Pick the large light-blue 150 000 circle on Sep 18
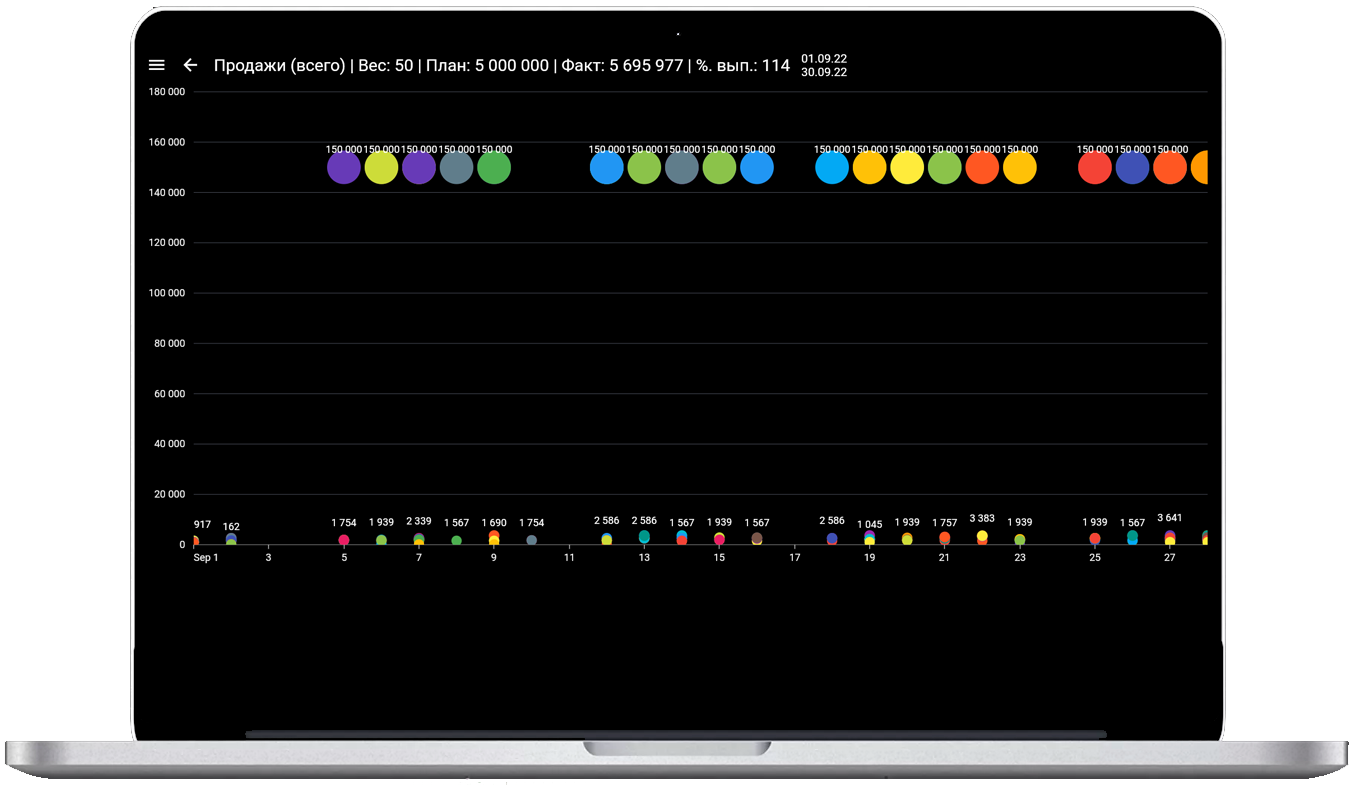The height and width of the screenshot is (785, 1352). coord(832,167)
